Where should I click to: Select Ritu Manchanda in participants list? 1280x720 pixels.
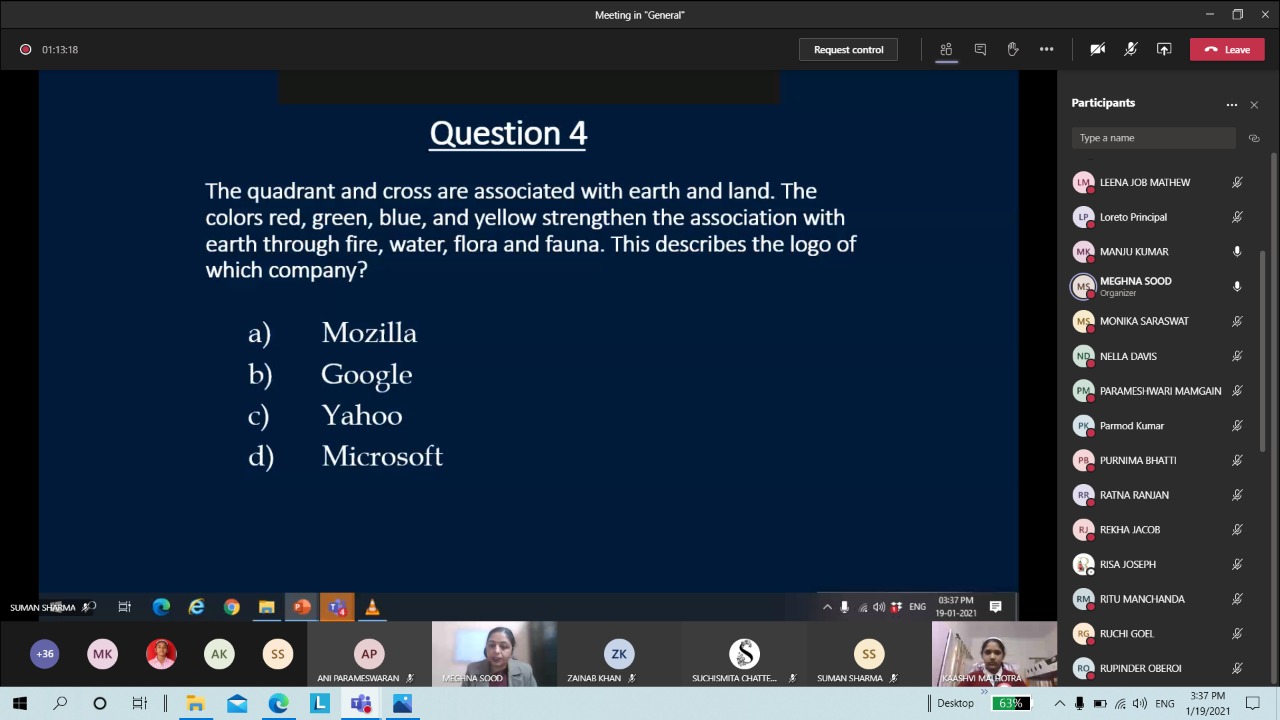click(1142, 599)
